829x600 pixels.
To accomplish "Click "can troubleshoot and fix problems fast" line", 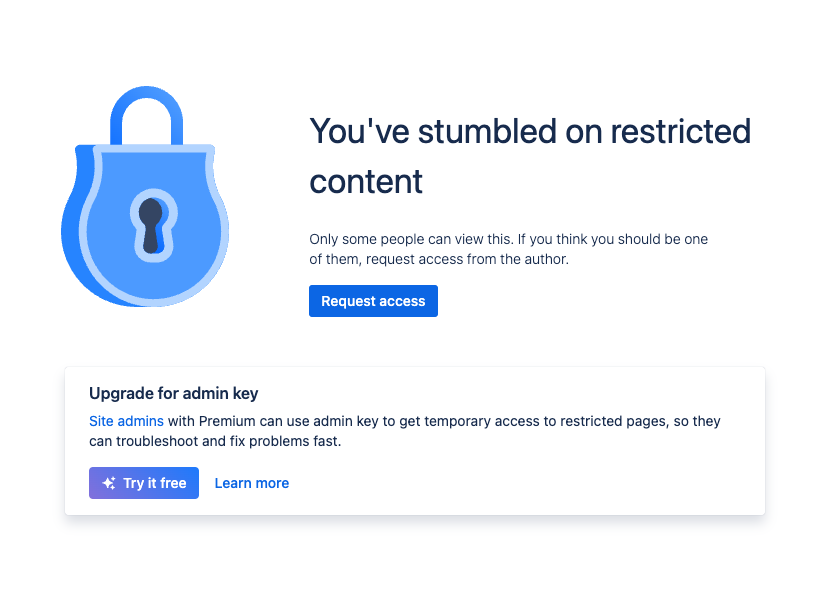I will pos(215,441).
